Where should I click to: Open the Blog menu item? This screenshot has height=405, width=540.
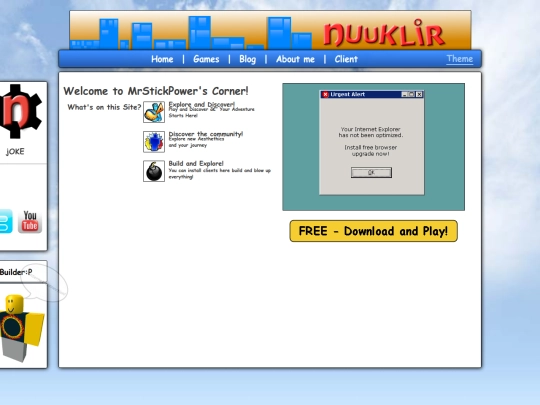[247, 59]
